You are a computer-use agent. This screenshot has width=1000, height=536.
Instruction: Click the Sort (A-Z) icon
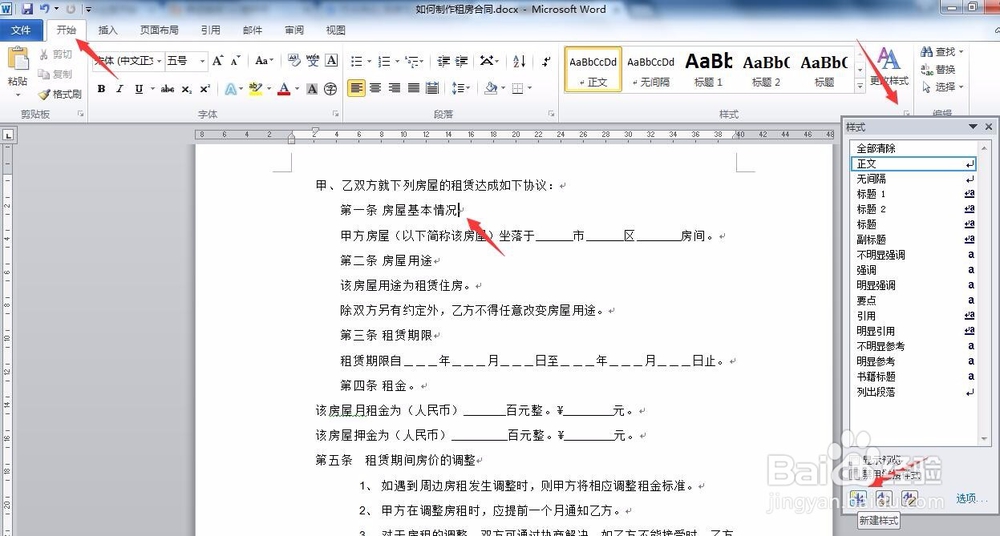pyautogui.click(x=519, y=61)
